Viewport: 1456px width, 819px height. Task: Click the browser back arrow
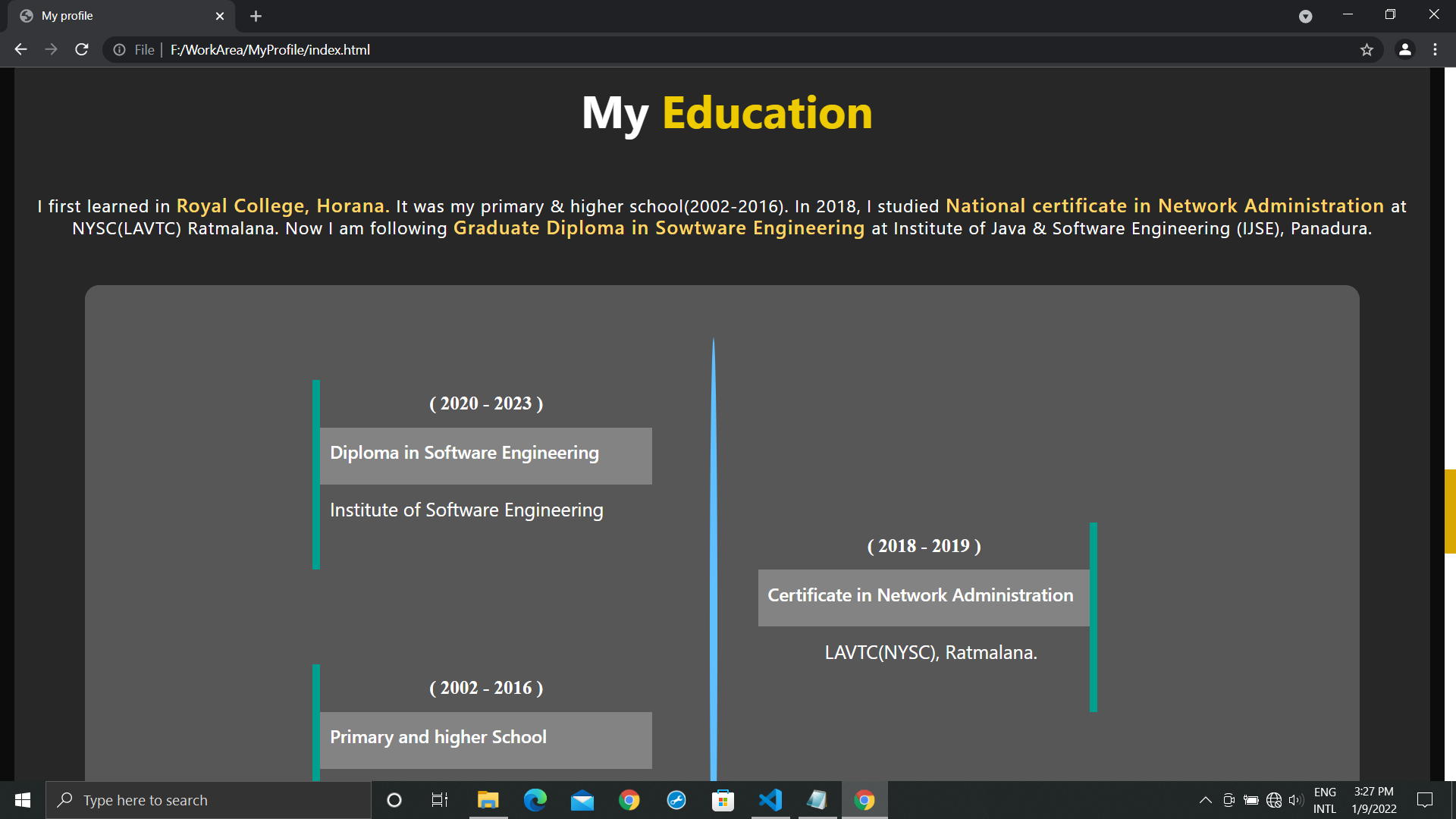point(20,49)
